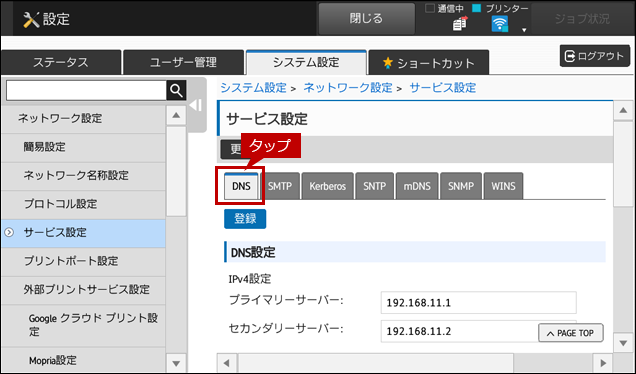Click the PAGE TOP button
Screen dimensions: 636x374
coord(571,333)
